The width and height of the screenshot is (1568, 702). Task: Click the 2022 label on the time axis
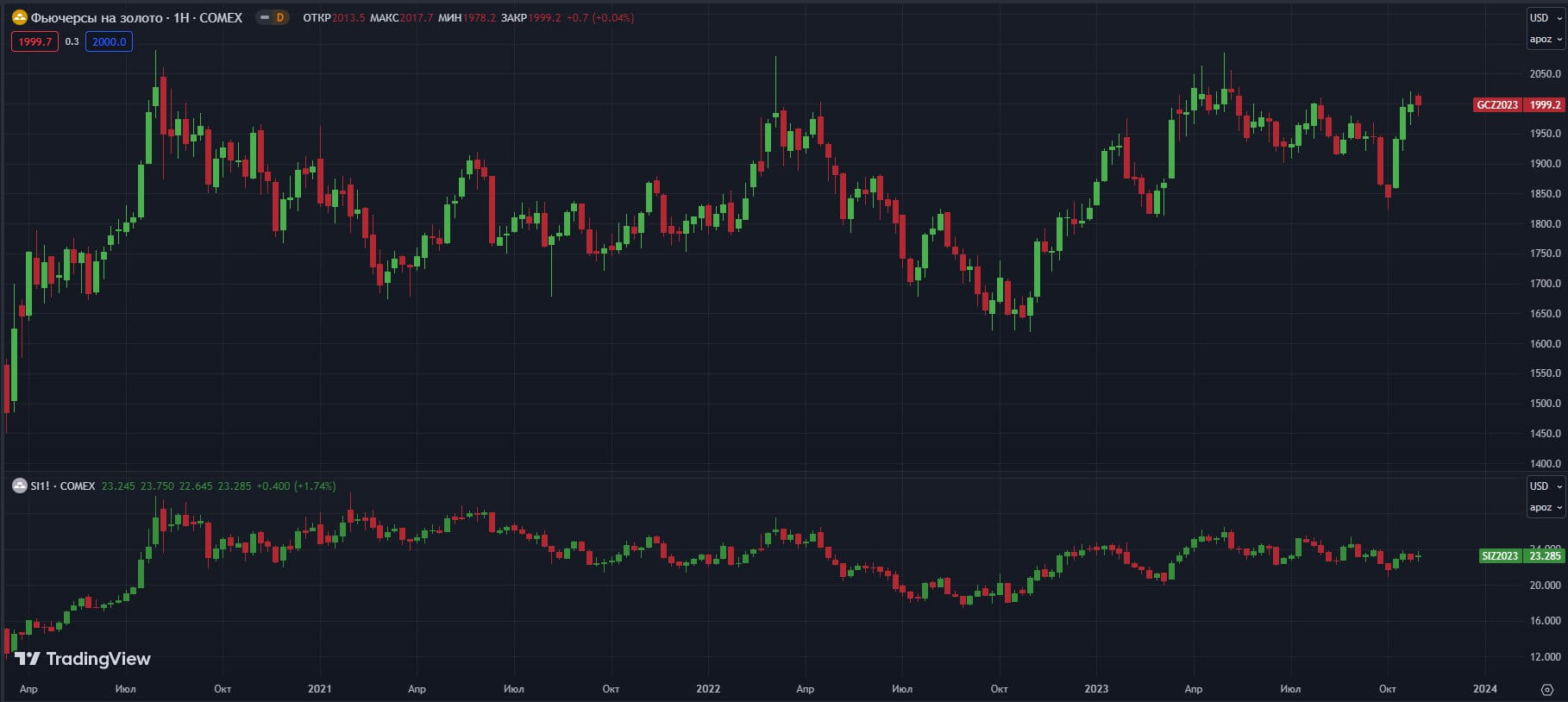pos(708,688)
